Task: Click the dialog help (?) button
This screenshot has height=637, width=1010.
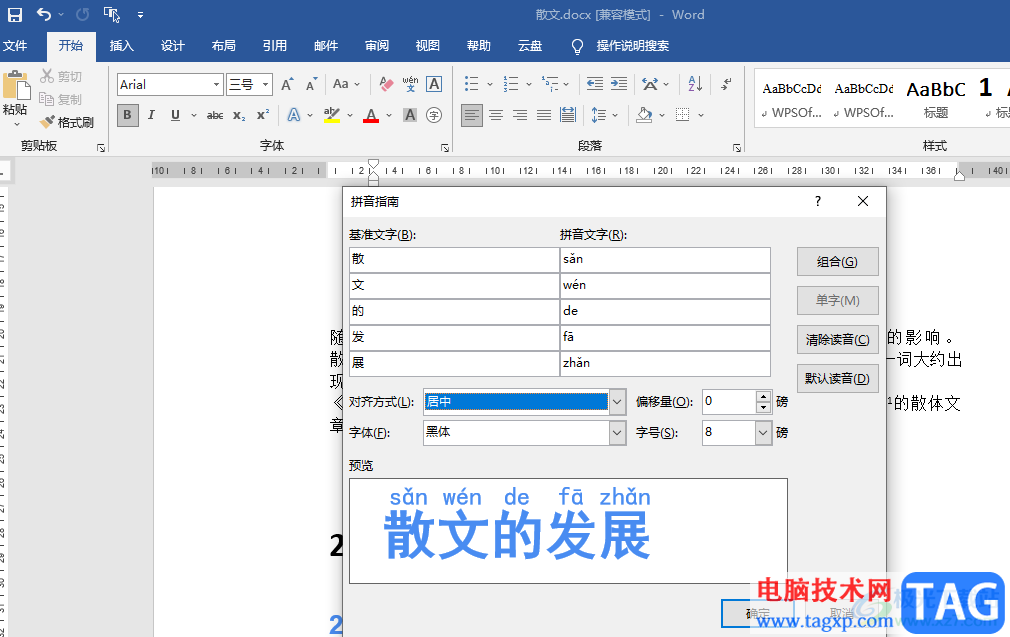Action: click(x=818, y=201)
